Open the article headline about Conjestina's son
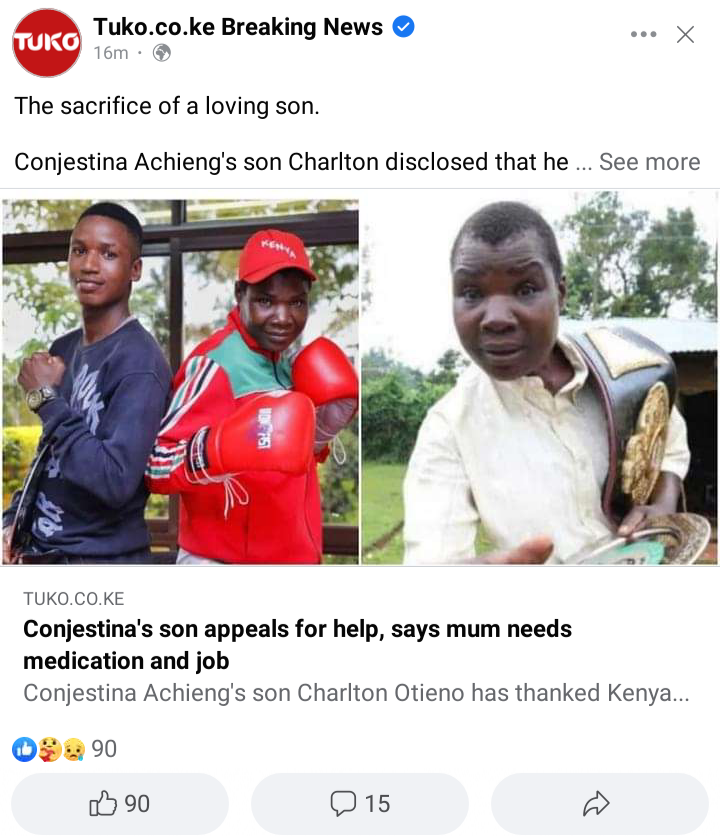The height and width of the screenshot is (836, 720). tap(297, 645)
